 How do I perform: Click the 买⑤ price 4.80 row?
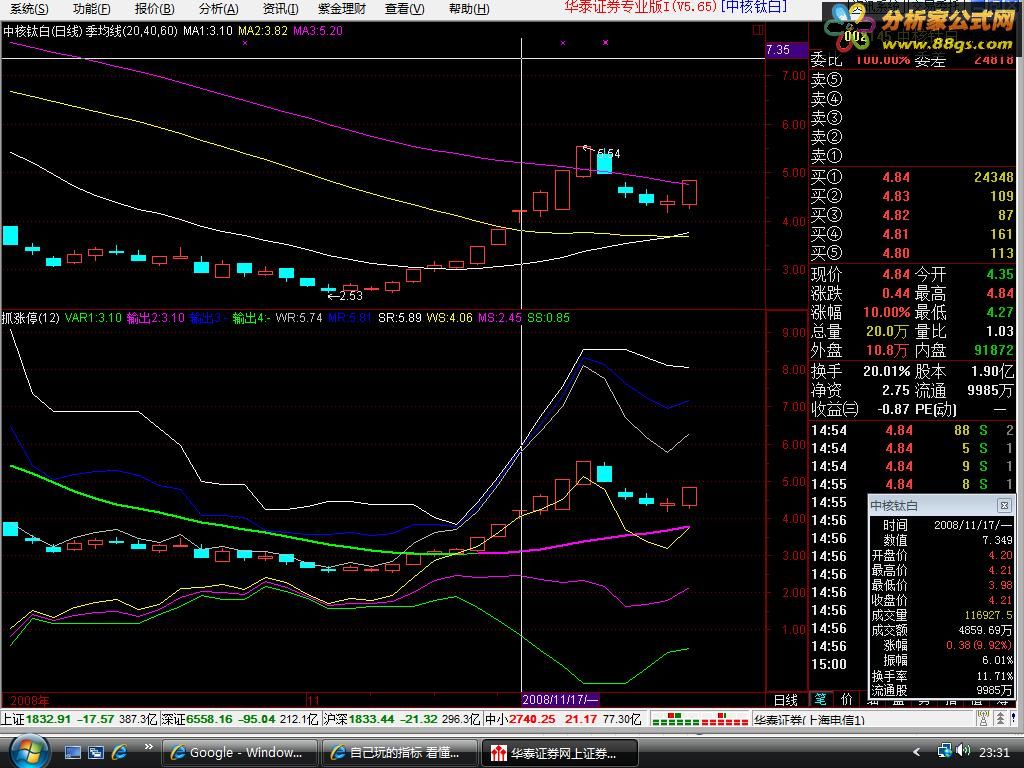point(912,253)
